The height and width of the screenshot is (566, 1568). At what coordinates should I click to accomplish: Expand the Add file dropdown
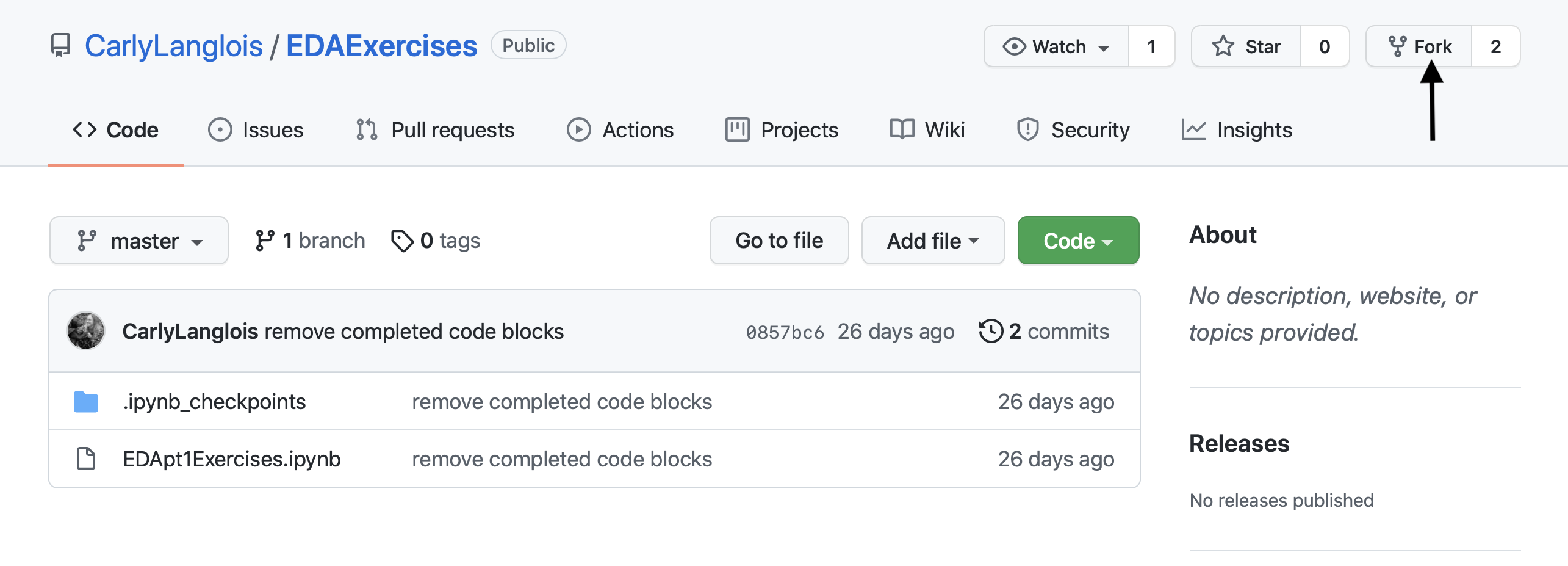tap(932, 241)
